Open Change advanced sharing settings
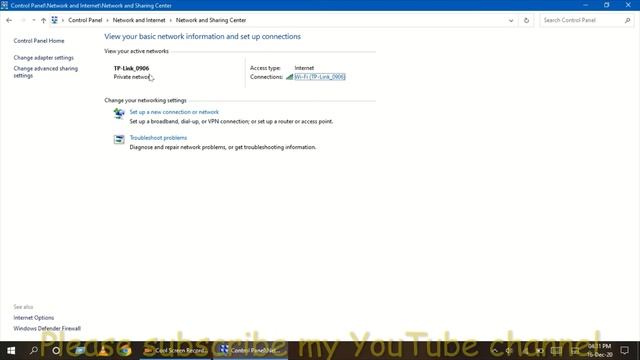The height and width of the screenshot is (360, 640). click(x=45, y=72)
